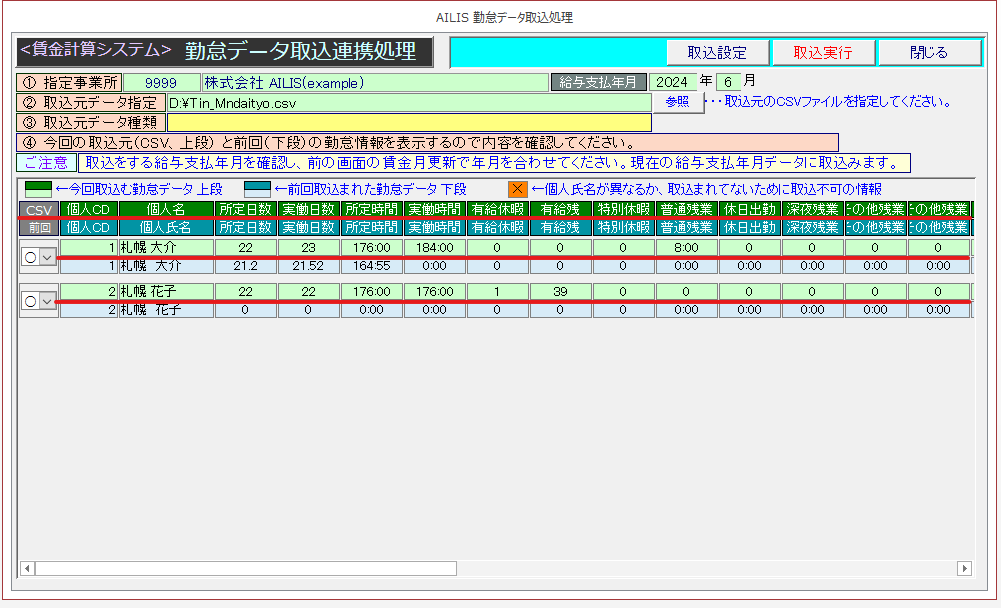This screenshot has height=608, width=1001.
Task: Click the green current-data legend swatch
Action: point(37,189)
